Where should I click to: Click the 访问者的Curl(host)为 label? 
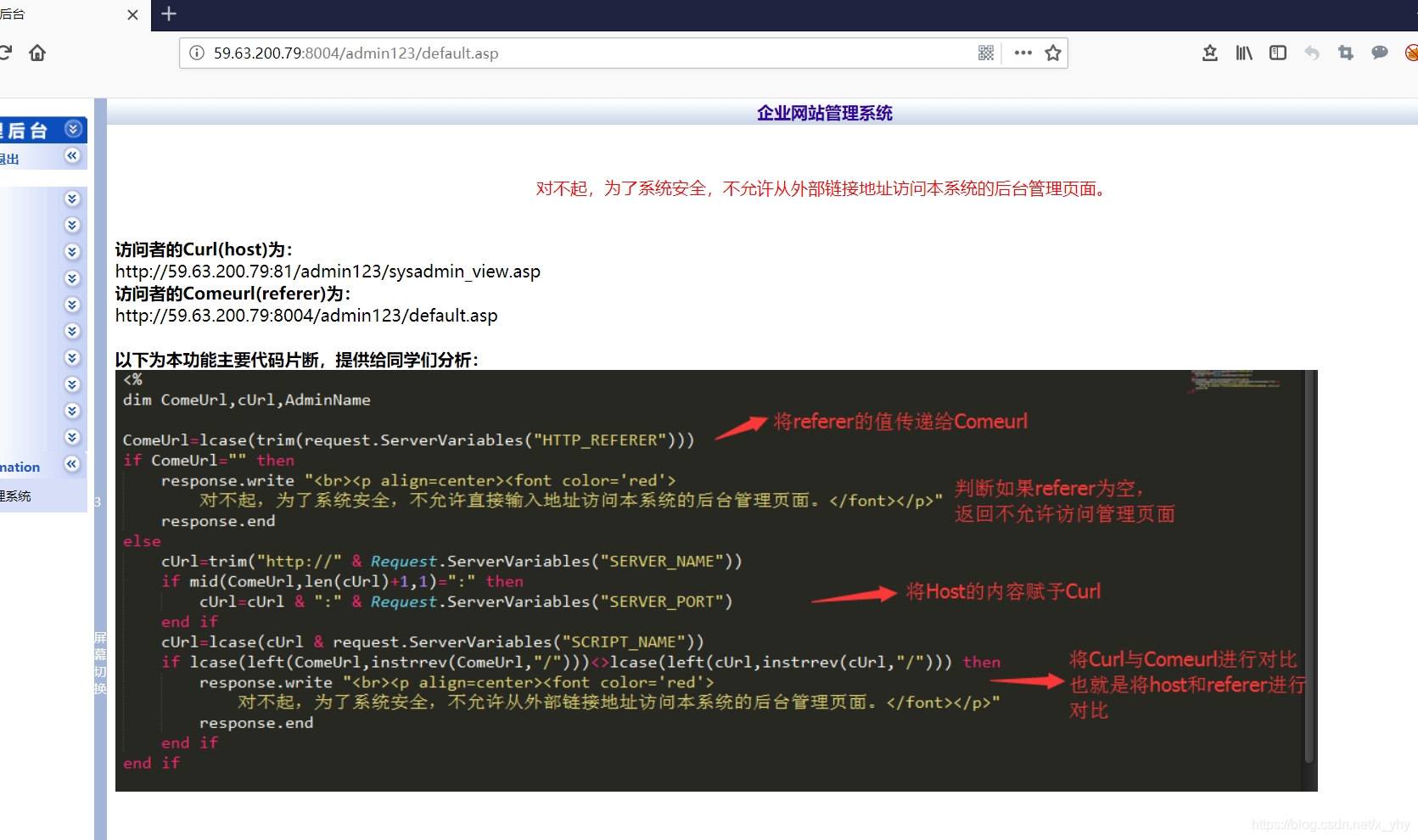click(x=204, y=249)
